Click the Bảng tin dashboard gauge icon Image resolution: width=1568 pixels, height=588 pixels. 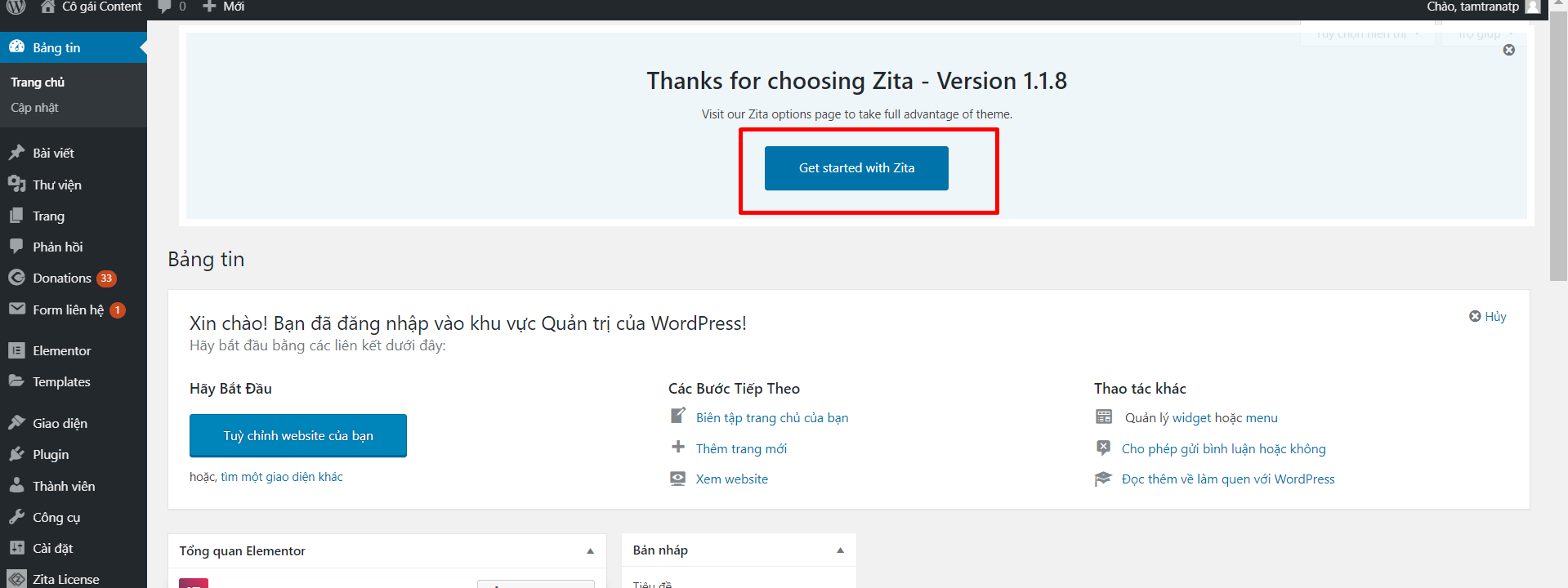coord(16,47)
